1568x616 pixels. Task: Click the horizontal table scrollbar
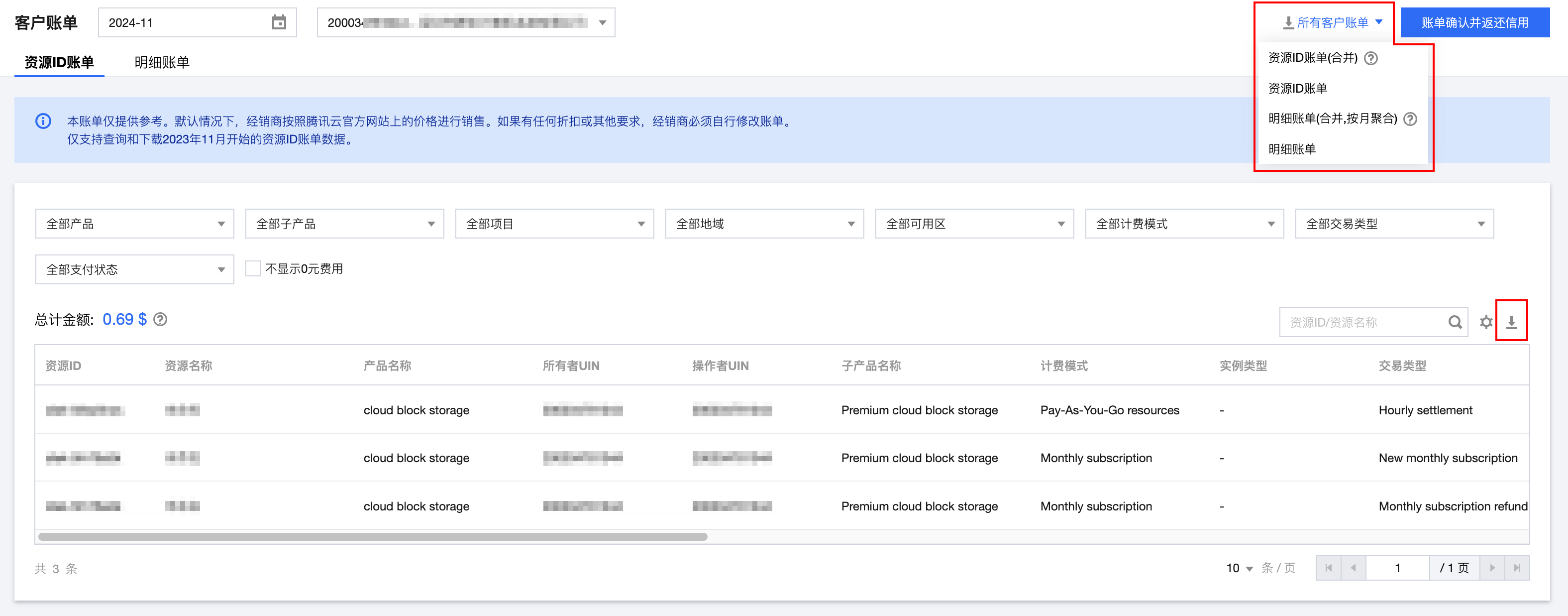click(x=373, y=537)
